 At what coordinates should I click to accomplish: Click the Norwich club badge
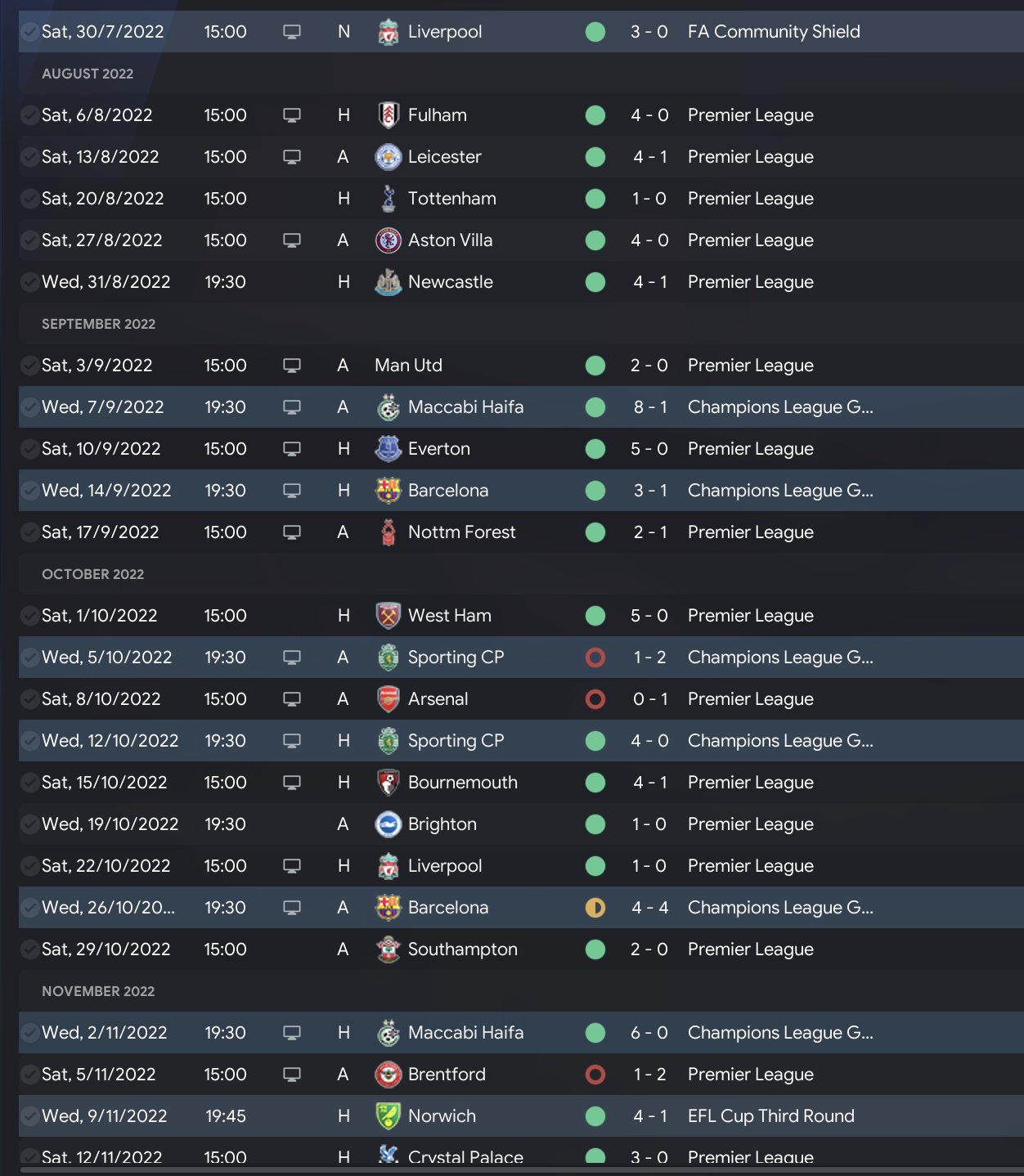click(x=388, y=1116)
